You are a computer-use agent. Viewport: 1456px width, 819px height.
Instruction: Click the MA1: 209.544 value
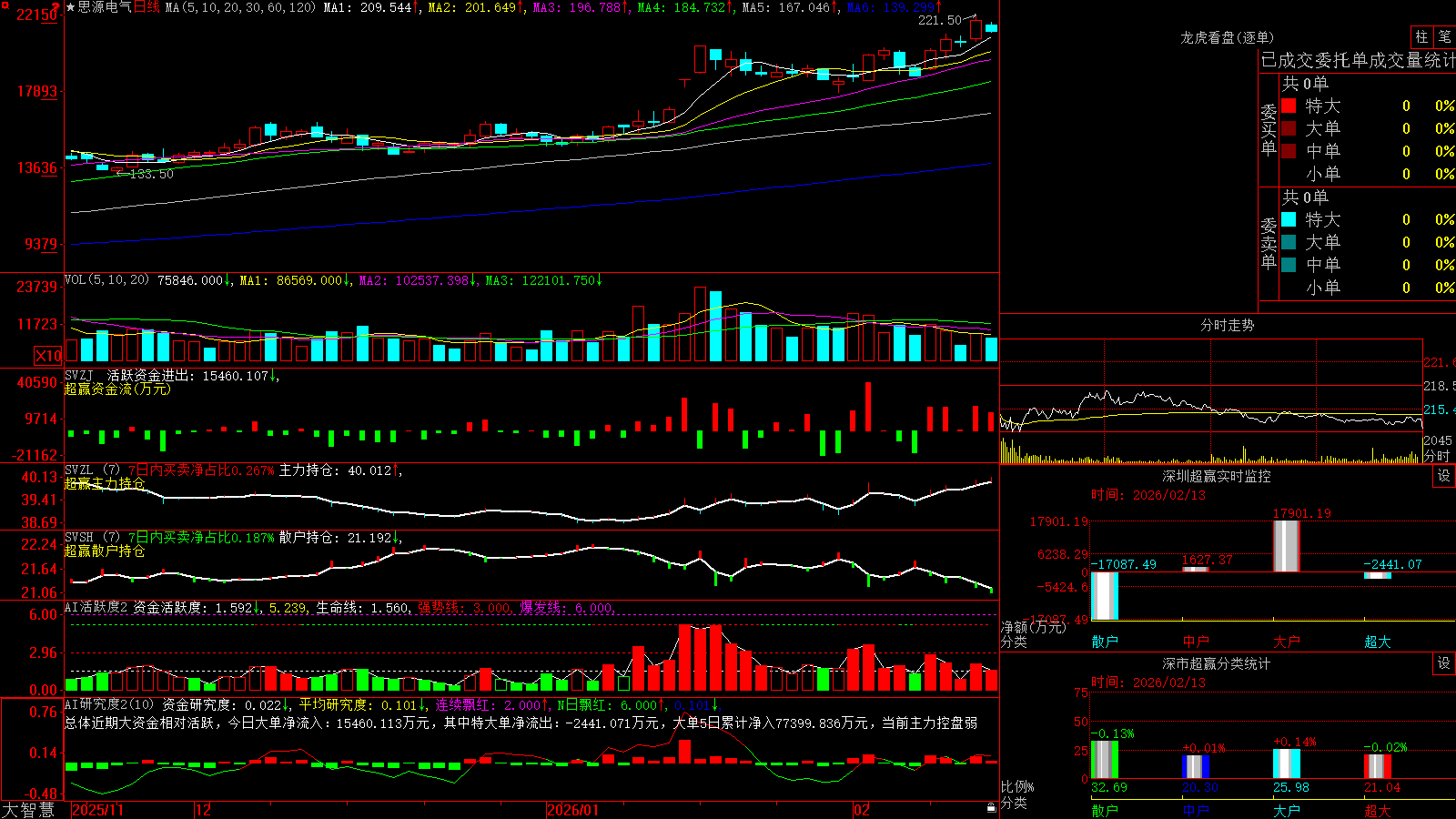point(368,7)
